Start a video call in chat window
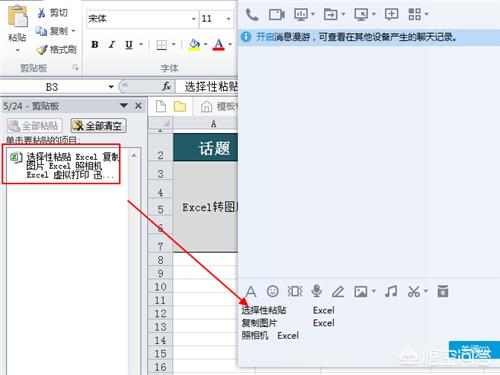The image size is (500, 375). (277, 15)
